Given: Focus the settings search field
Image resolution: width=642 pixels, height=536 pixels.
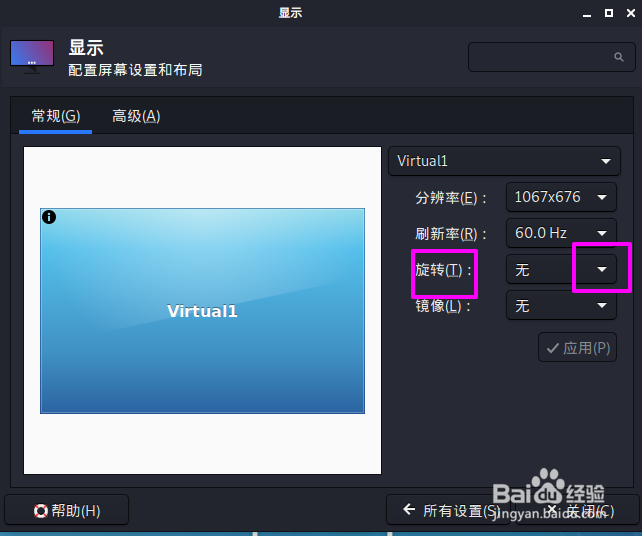Looking at the screenshot, I should (552, 57).
